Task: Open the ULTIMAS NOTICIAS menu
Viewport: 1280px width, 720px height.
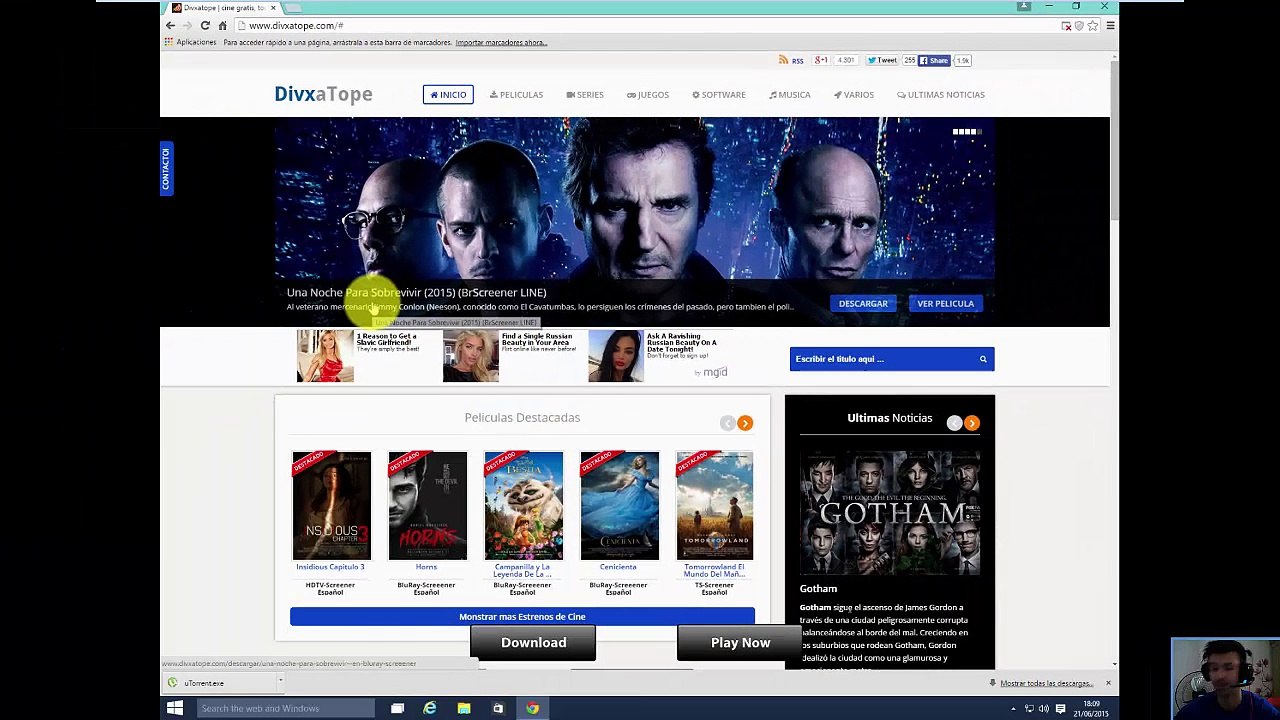Action: (941, 95)
